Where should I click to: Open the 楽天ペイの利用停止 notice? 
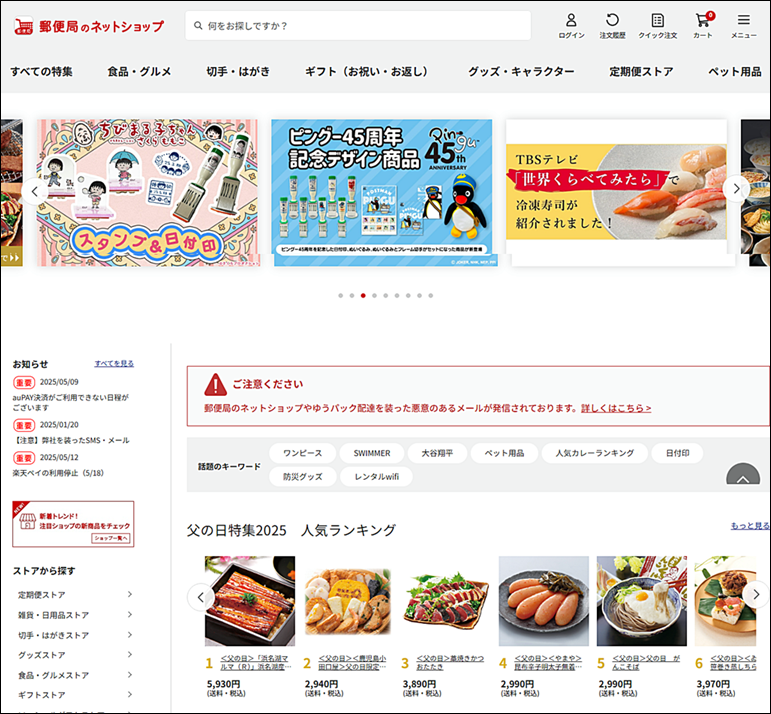(x=58, y=473)
